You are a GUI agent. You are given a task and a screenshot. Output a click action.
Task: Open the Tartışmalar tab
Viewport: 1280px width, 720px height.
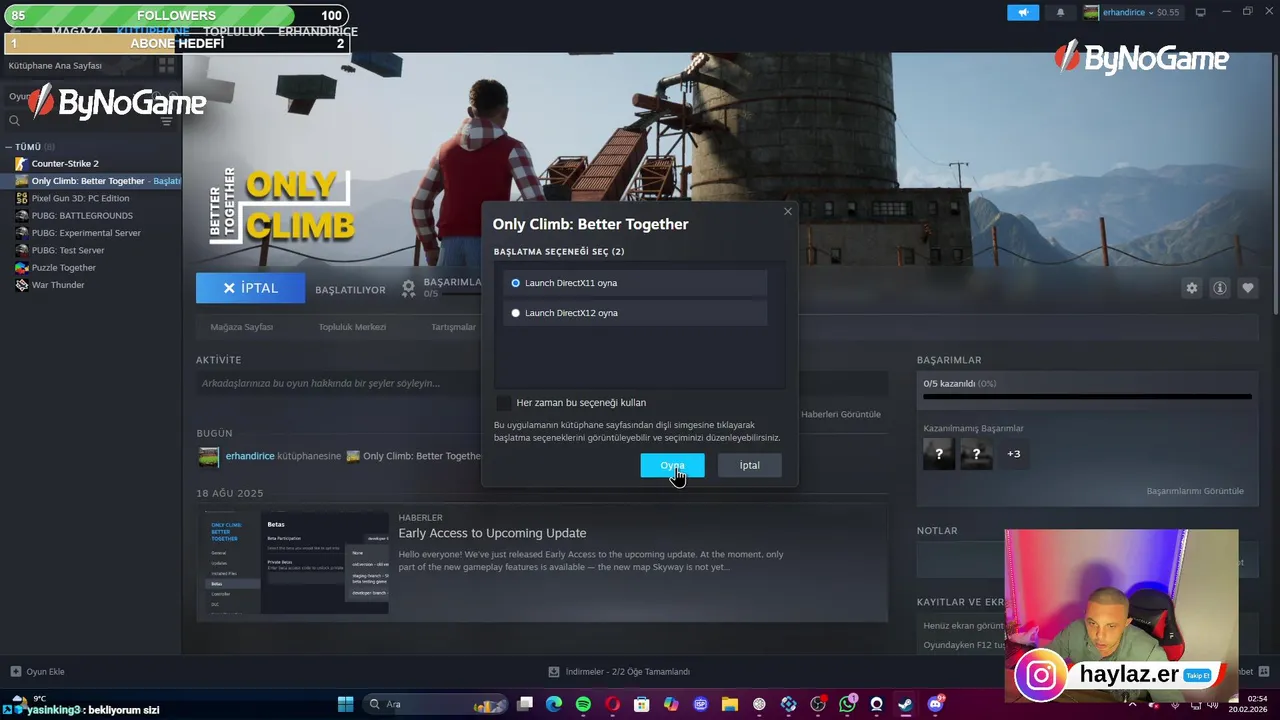click(453, 327)
